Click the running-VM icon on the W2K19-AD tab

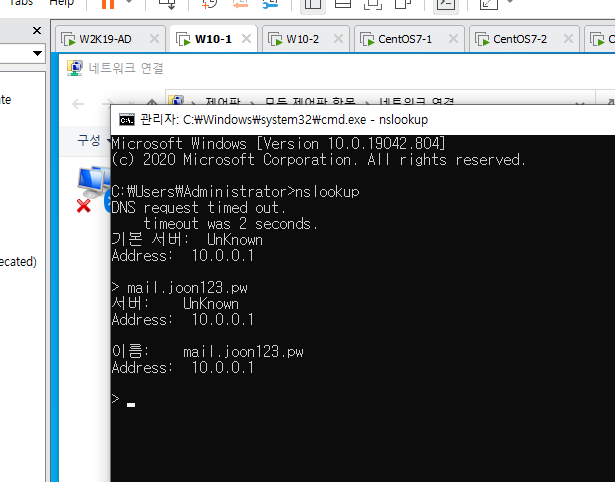tap(68, 39)
